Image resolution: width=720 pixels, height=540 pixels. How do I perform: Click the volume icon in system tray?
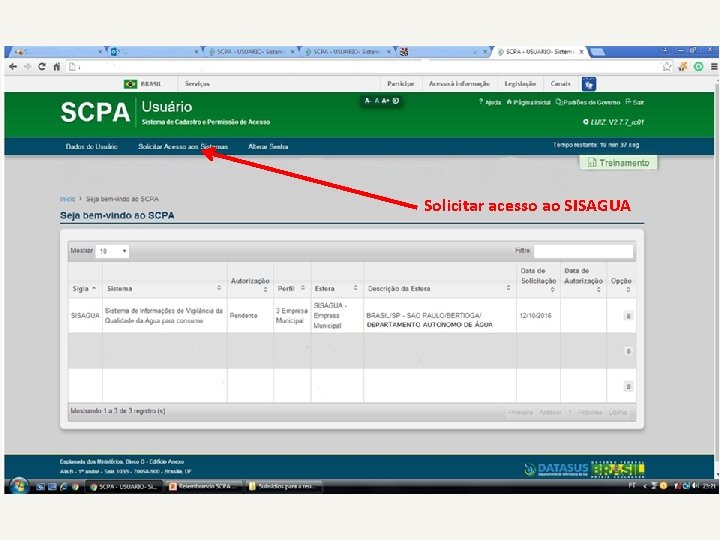coord(695,486)
